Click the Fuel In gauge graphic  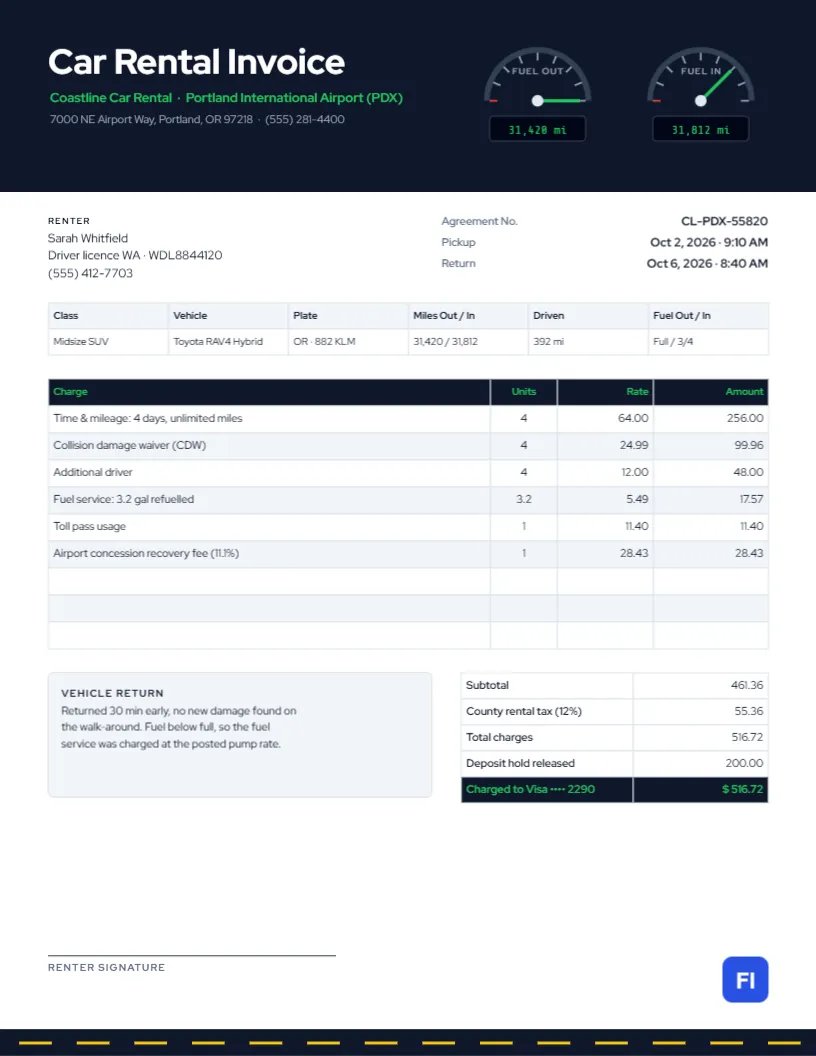tap(701, 77)
